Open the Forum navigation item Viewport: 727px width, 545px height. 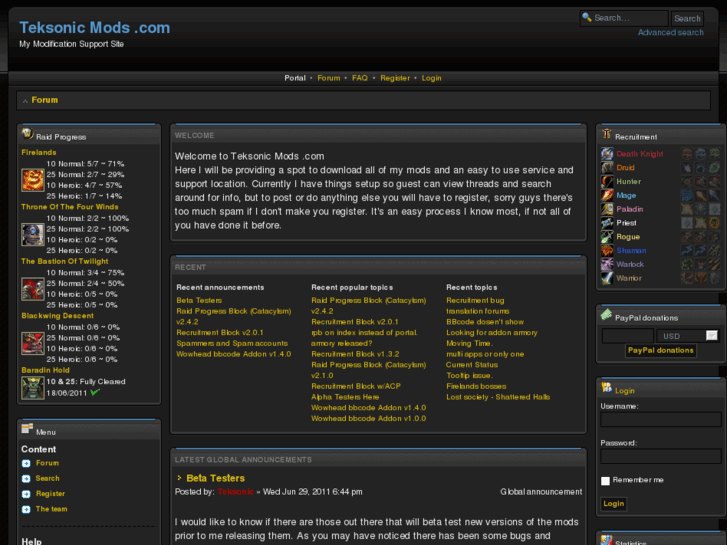[329, 78]
